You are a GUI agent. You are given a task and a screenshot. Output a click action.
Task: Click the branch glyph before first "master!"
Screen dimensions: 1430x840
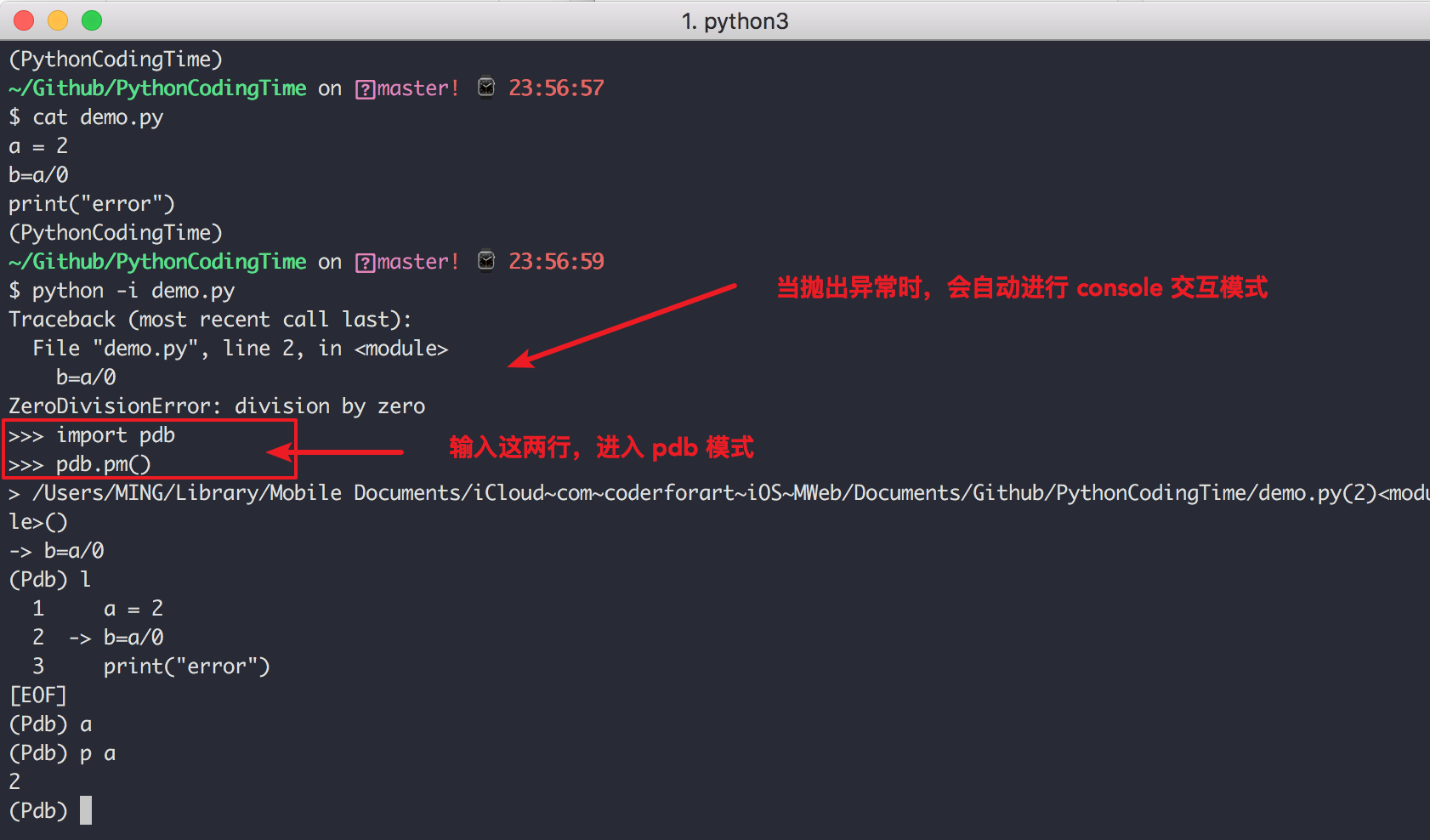tap(366, 89)
